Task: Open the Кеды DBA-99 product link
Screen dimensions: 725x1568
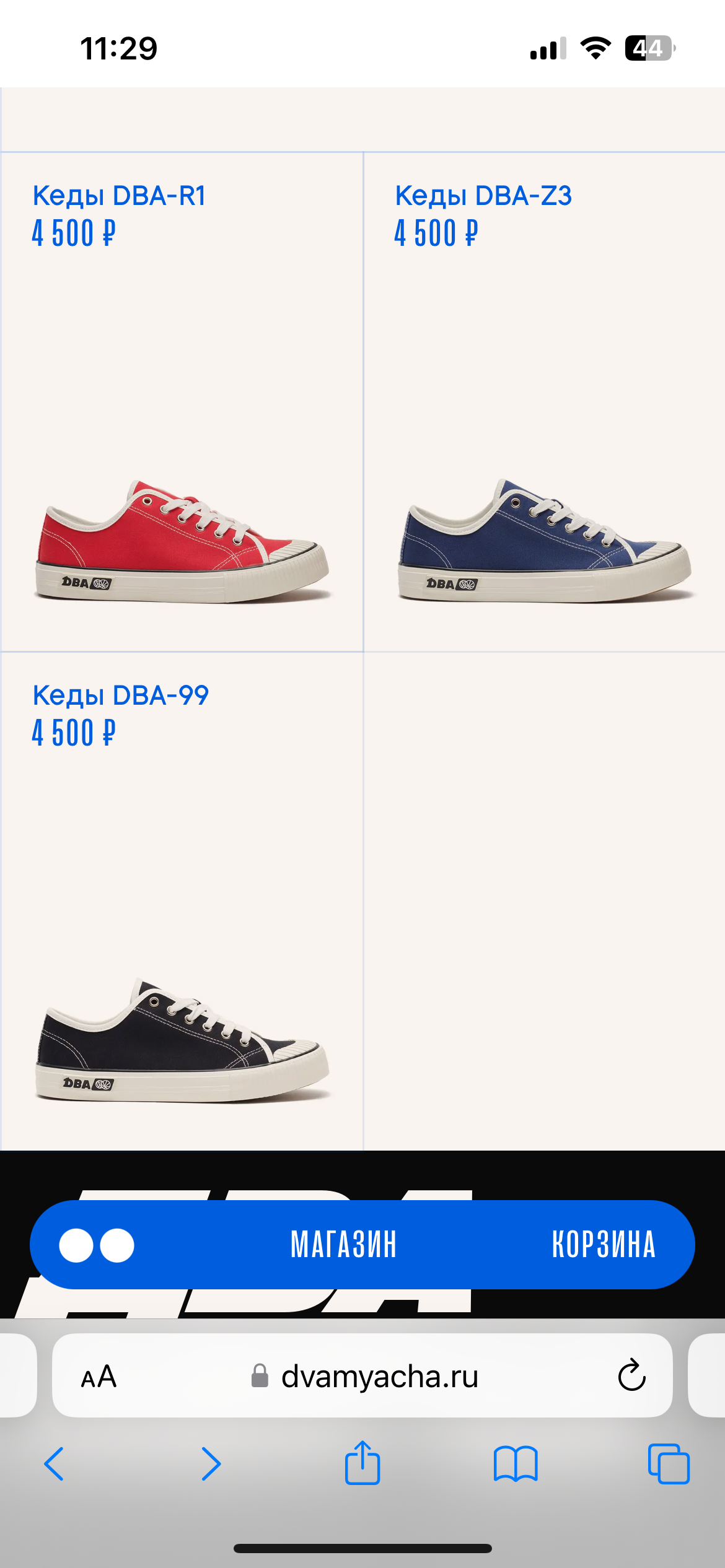Action: (x=121, y=695)
